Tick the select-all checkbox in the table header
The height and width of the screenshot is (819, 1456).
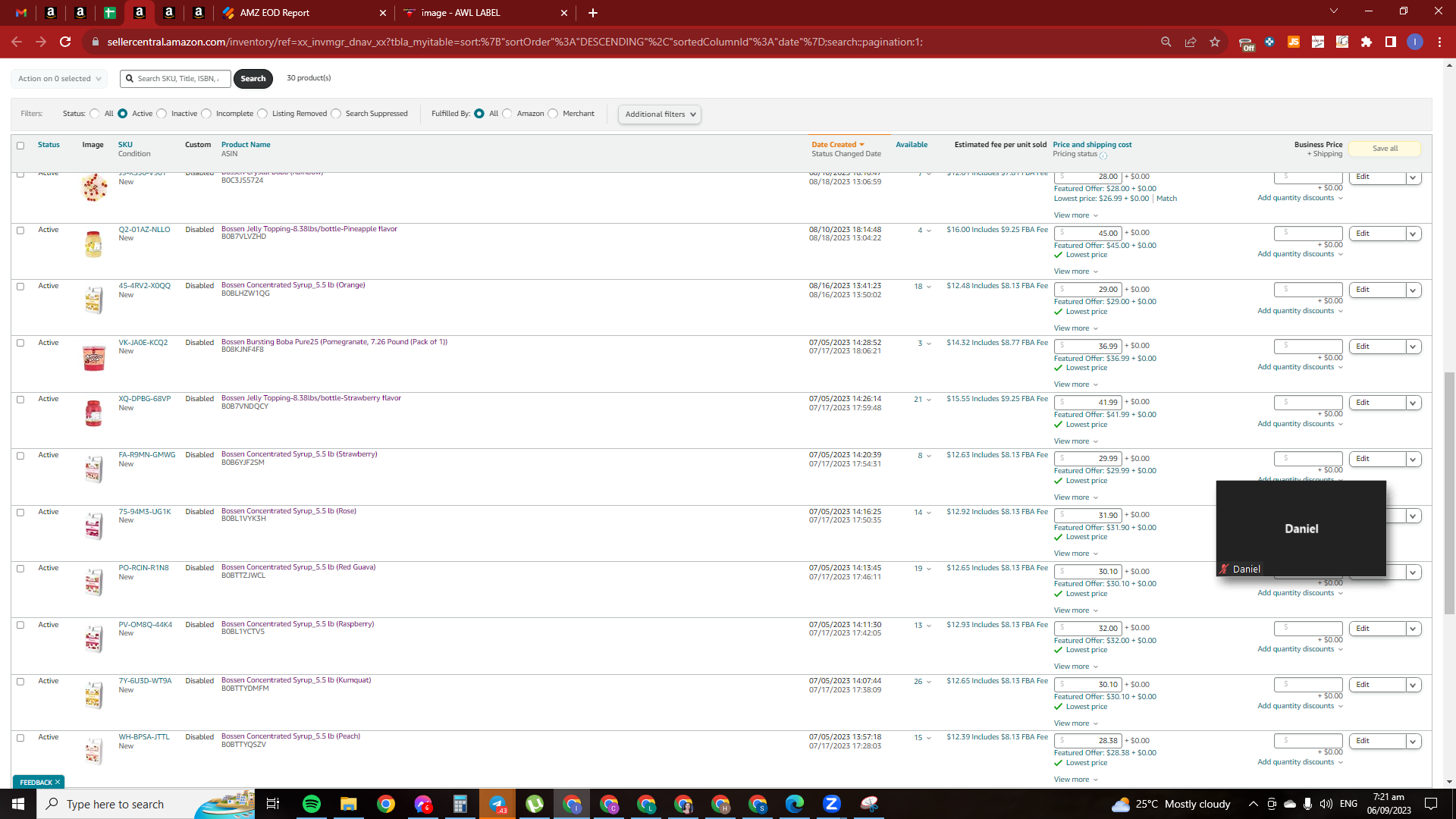tap(20, 146)
